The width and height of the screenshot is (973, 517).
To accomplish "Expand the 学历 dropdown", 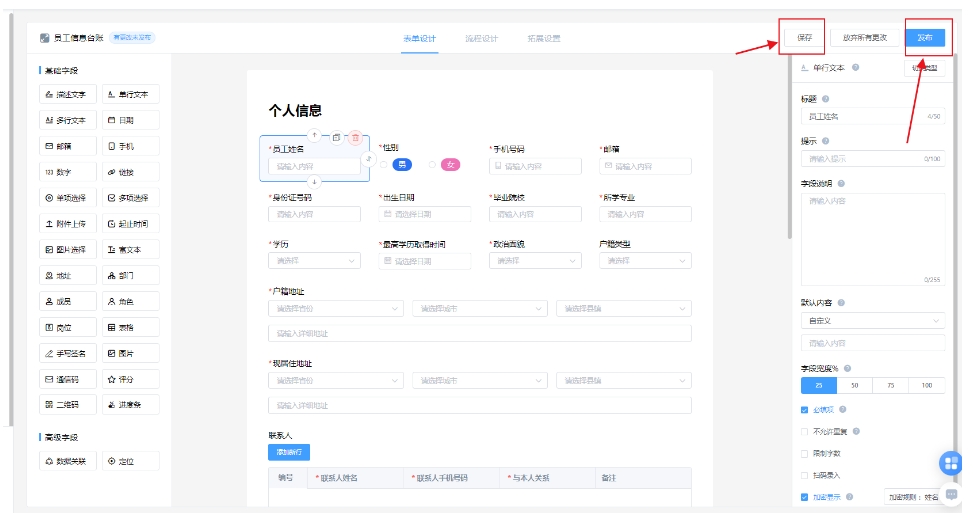I will [x=313, y=261].
